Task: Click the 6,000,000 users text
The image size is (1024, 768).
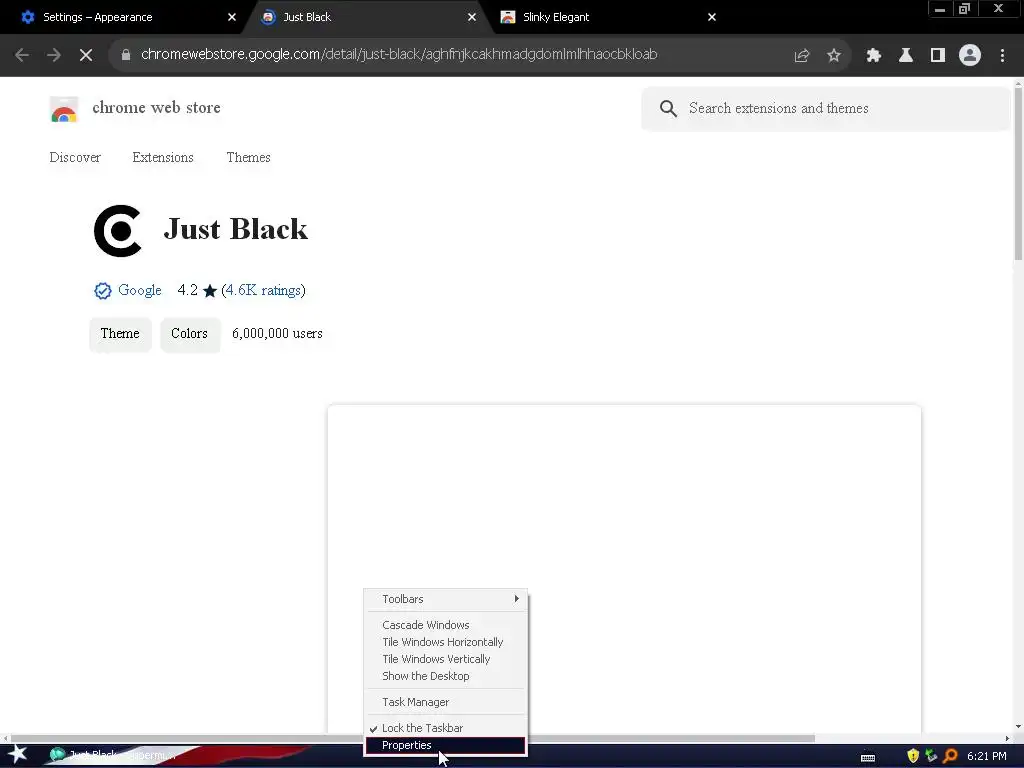Action: click(277, 334)
